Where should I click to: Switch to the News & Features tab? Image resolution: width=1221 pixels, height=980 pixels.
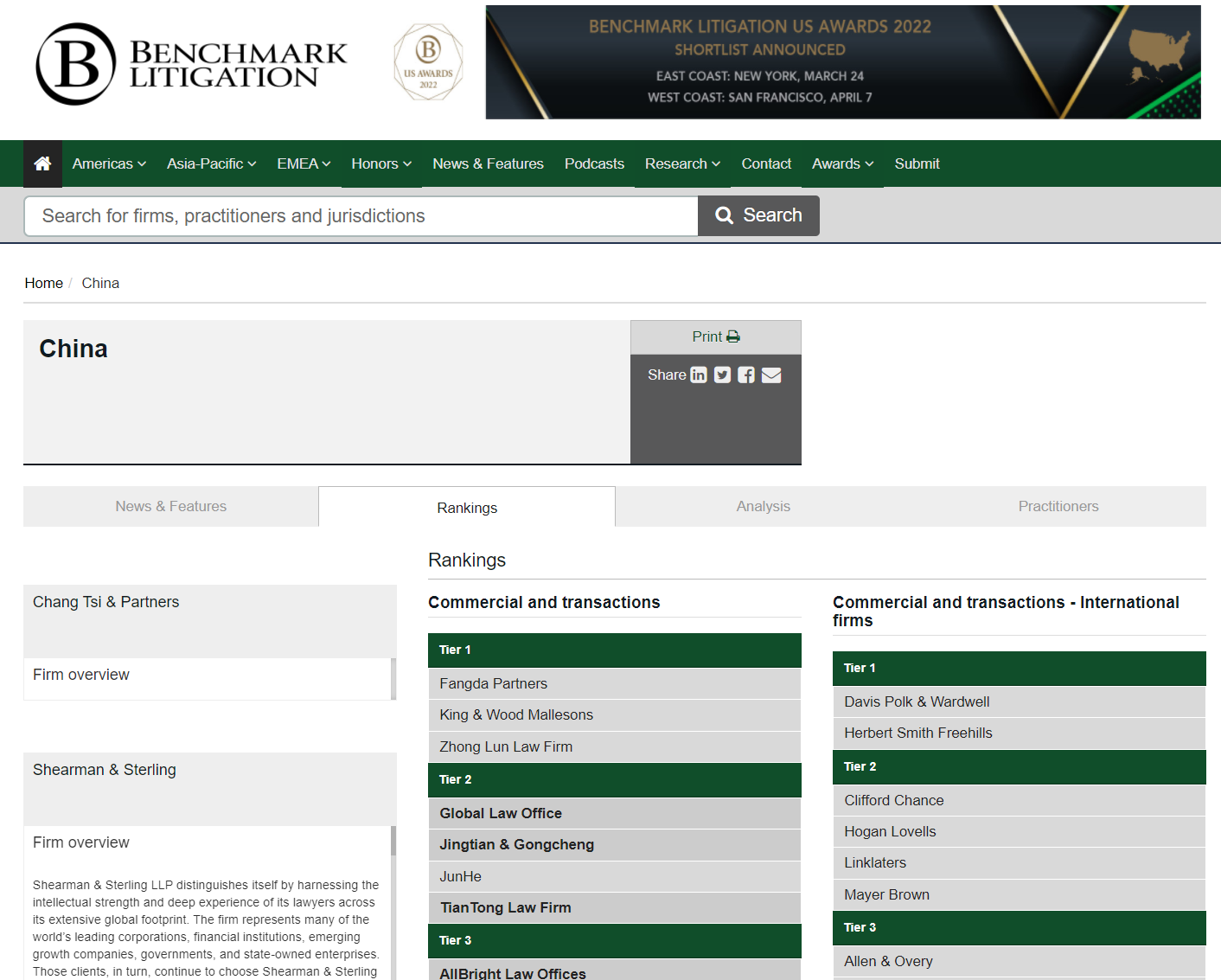pyautogui.click(x=171, y=507)
